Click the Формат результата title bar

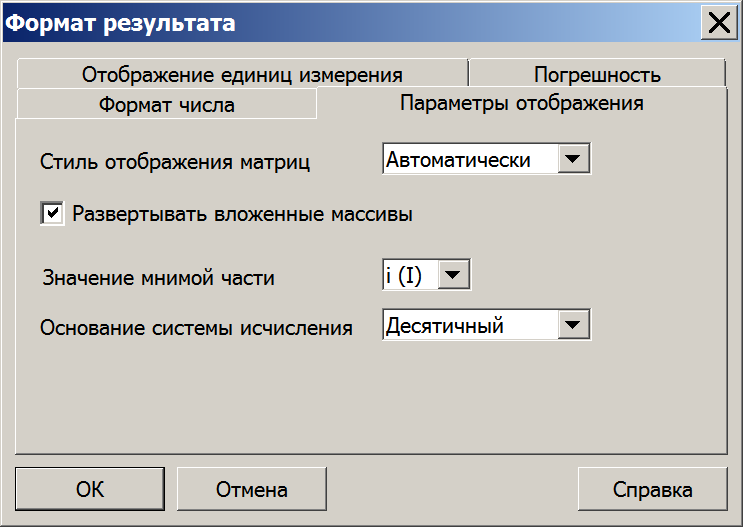coord(351,22)
